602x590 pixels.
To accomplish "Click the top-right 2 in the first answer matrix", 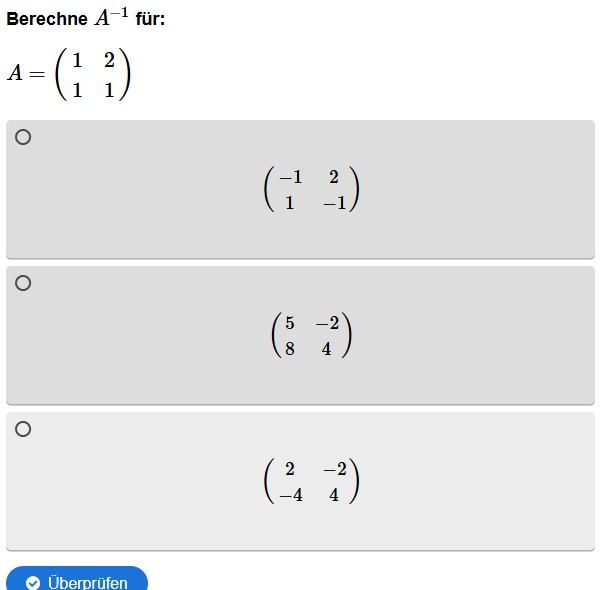I will pos(333,177).
